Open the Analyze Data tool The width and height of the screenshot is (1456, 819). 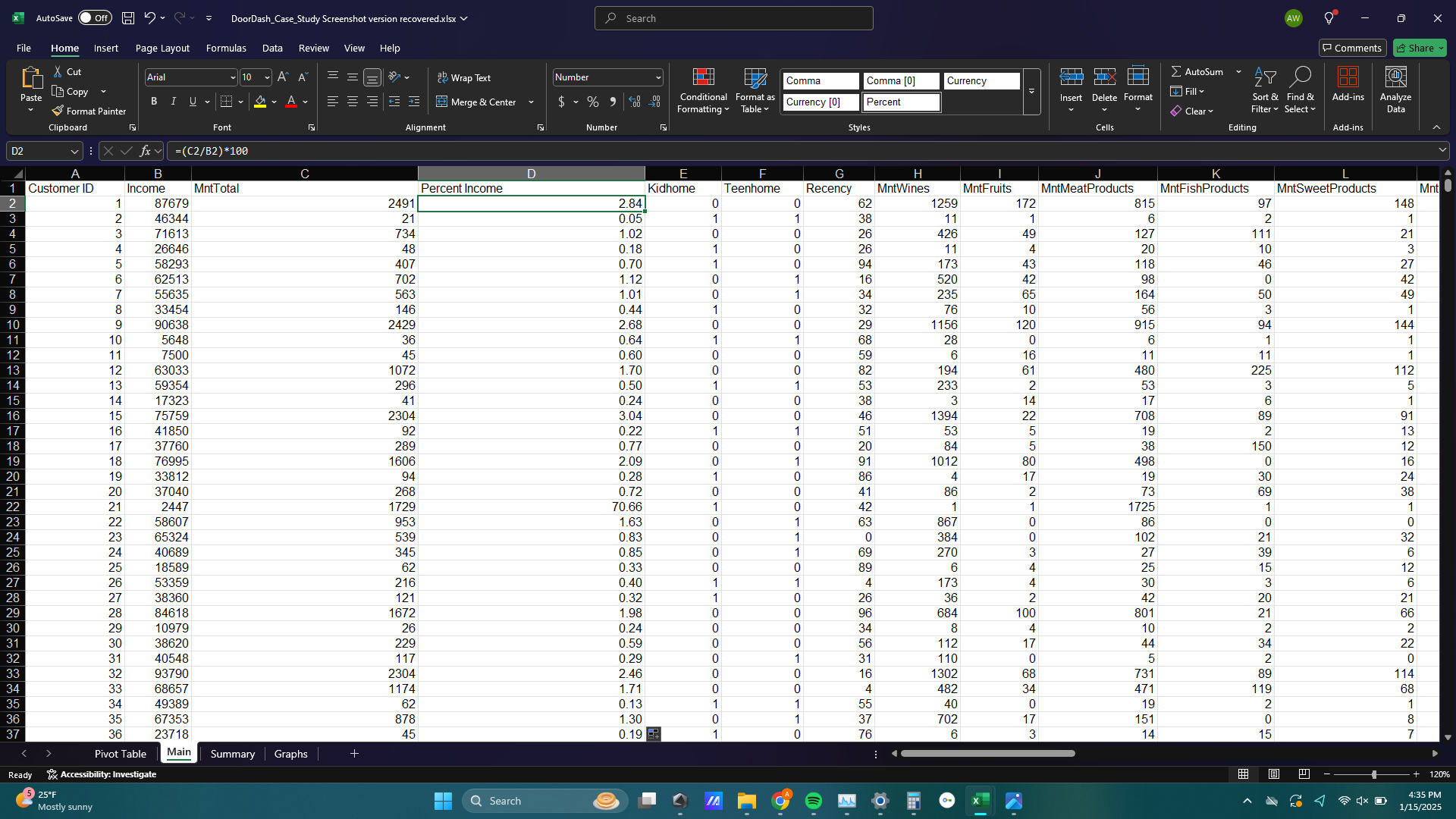coord(1395,89)
